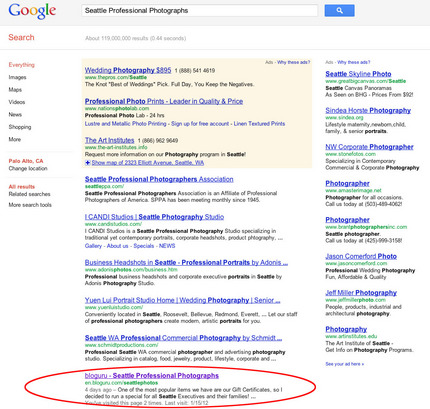The image size is (430, 409).
Task: Open Jeff Miller Photography ad
Action: [x=361, y=293]
